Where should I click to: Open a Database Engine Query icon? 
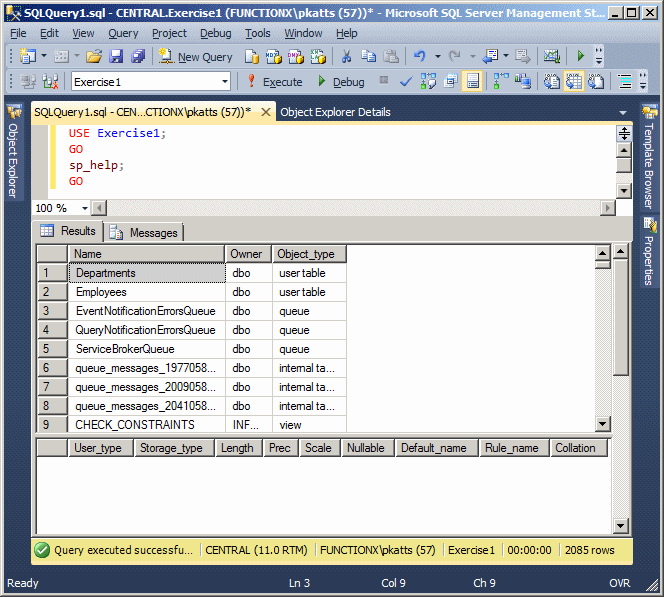tap(252, 56)
